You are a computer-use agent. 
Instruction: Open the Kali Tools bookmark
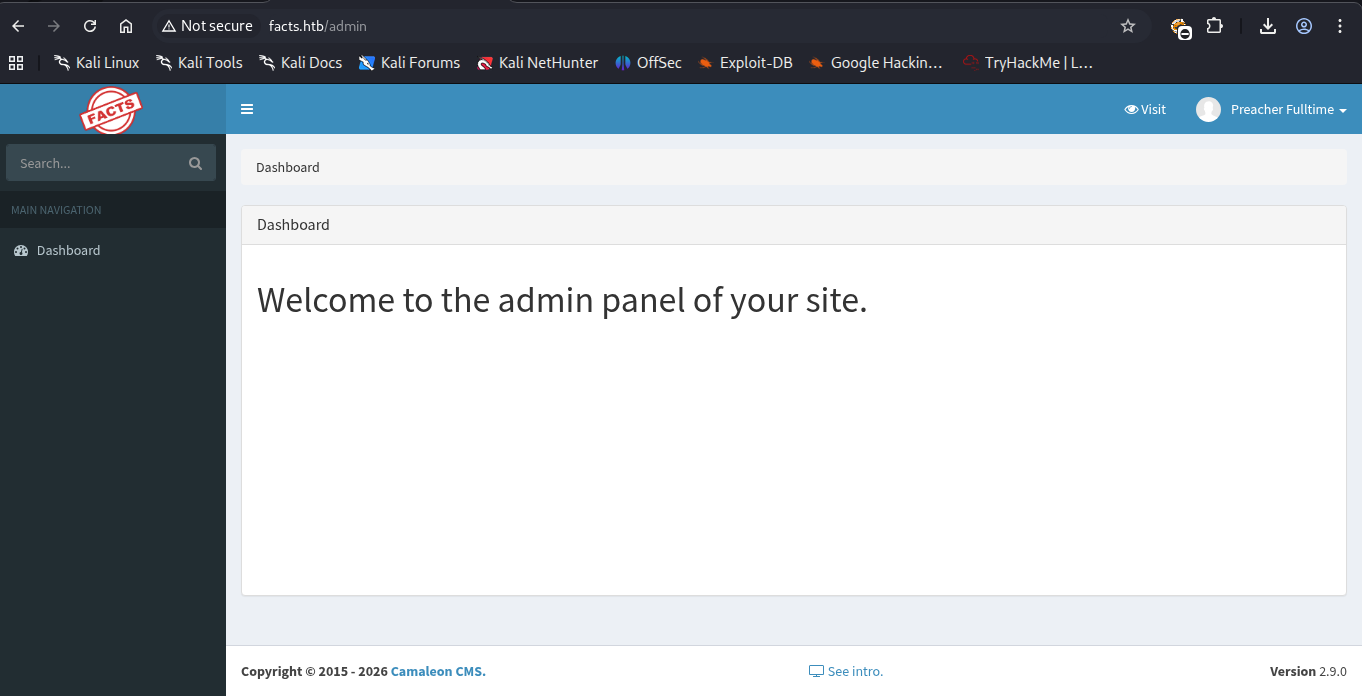(199, 63)
